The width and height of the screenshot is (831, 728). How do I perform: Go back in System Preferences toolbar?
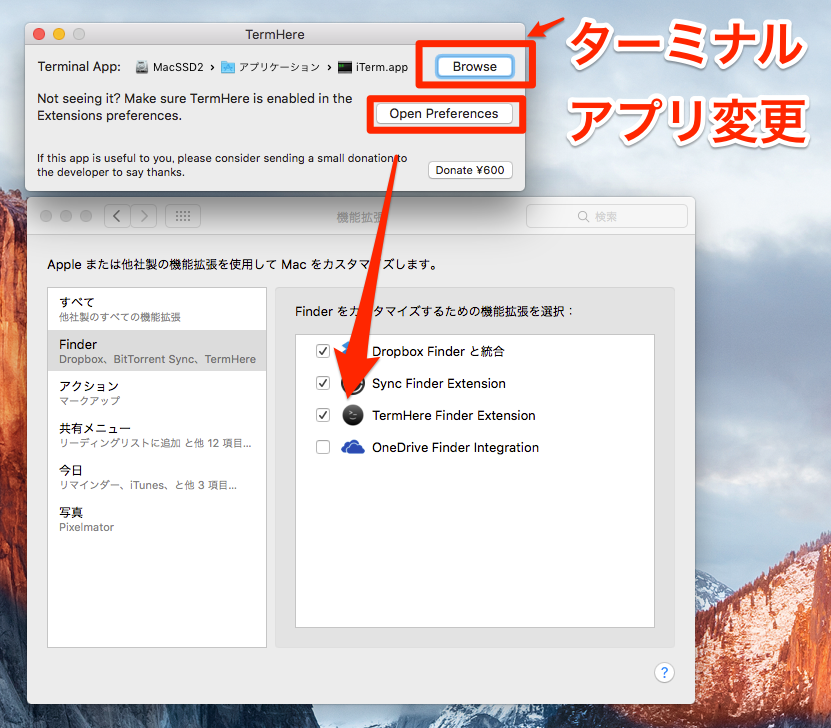(117, 216)
